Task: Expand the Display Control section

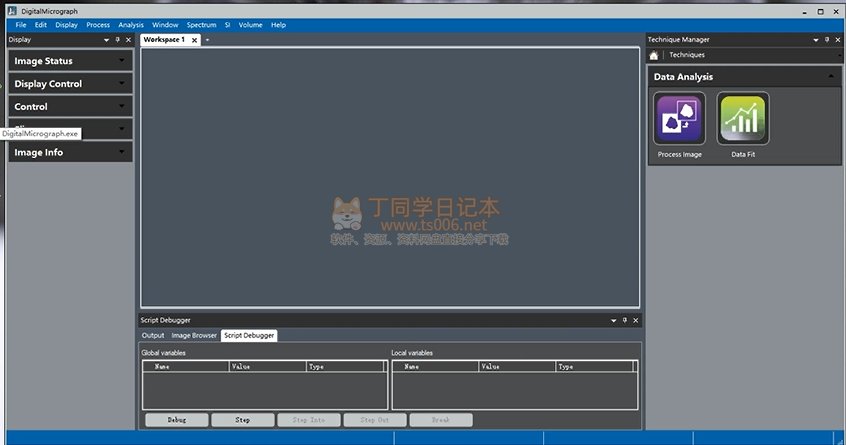Action: [x=70, y=84]
